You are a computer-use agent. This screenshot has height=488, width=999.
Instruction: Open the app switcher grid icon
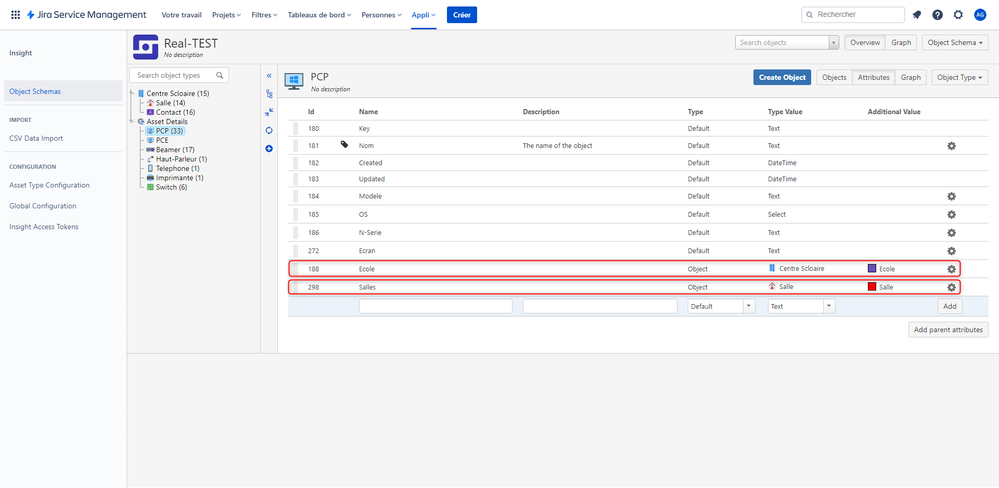click(15, 15)
